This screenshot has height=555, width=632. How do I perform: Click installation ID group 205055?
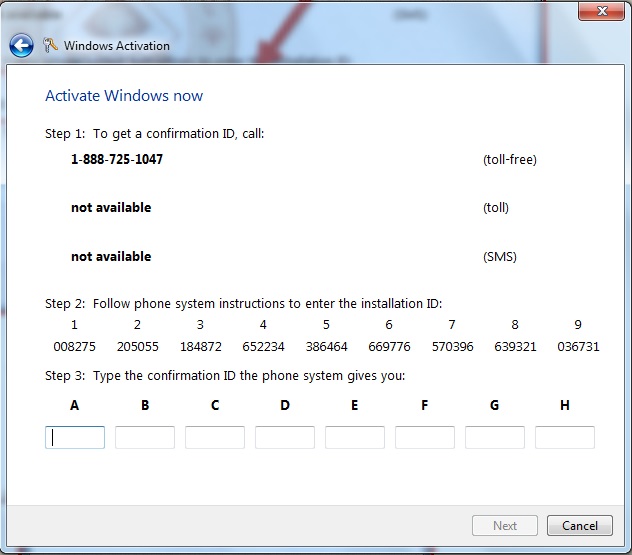point(137,347)
